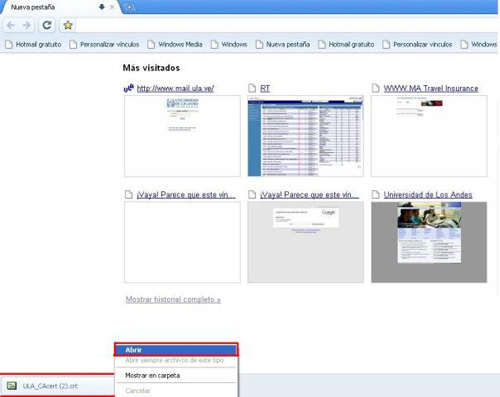Screen dimensions: 500x397
Task: Click the ULA_CAcert certificate file icon
Action: pyautogui.click(x=12, y=386)
